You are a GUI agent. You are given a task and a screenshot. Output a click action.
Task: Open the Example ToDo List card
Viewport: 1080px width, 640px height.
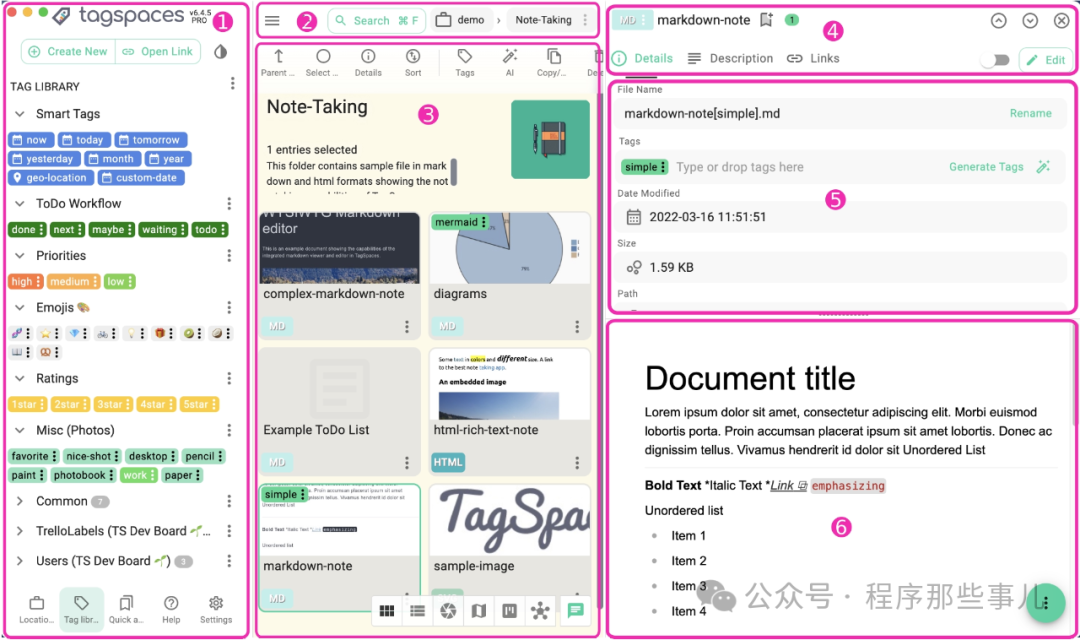tap(340, 411)
